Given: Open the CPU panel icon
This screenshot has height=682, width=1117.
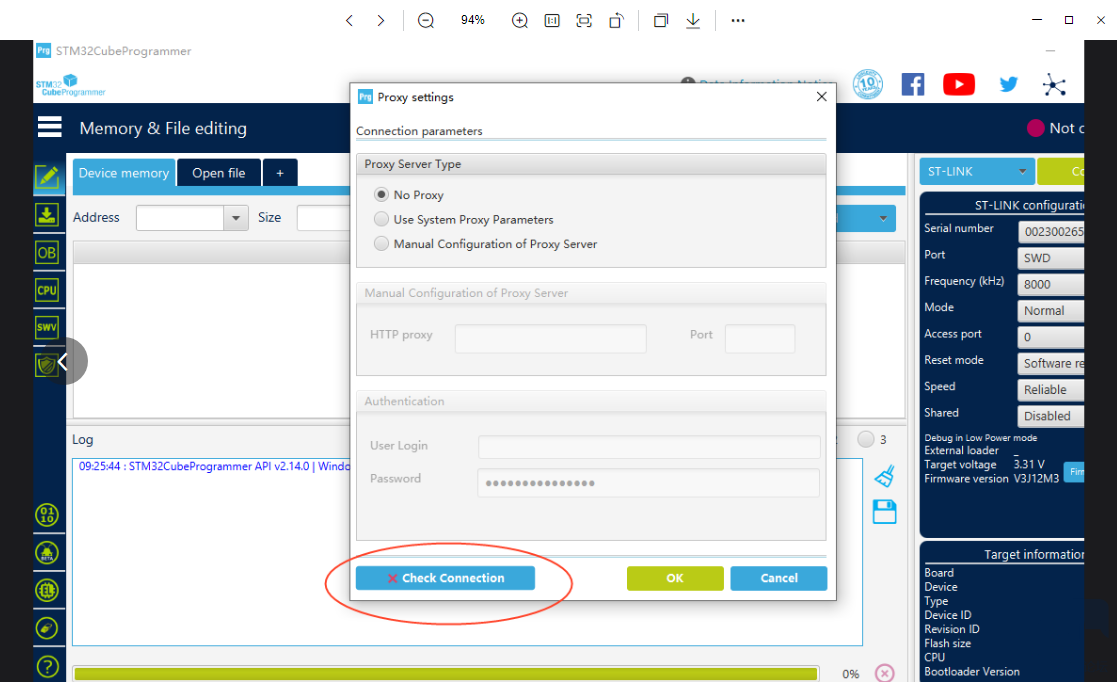Looking at the screenshot, I should click(47, 290).
